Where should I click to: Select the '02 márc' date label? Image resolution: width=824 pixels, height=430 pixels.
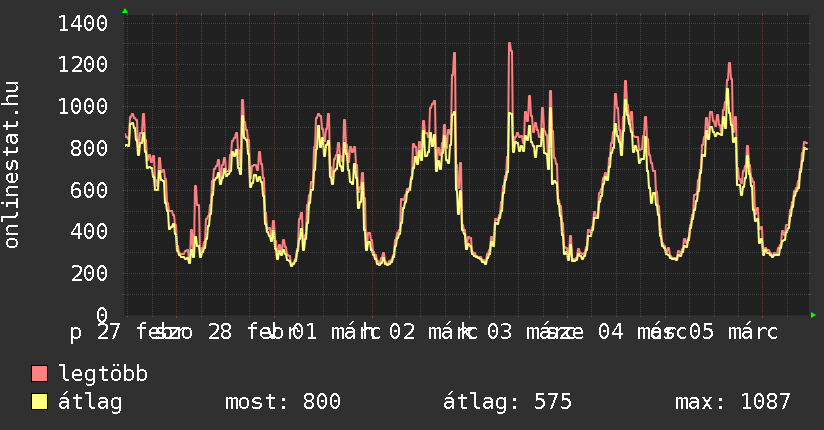tap(430, 331)
